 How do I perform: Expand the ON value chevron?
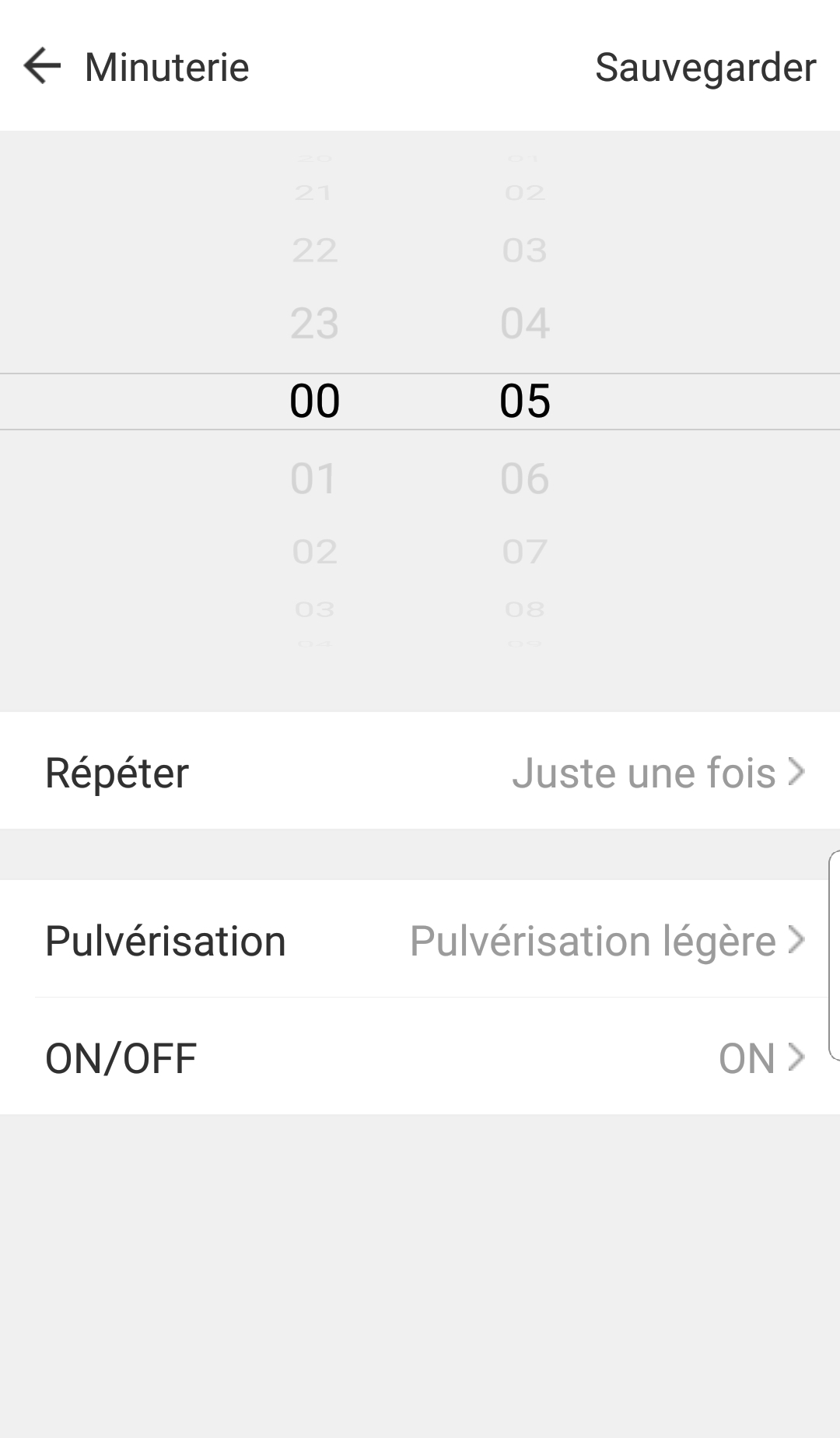point(796,1057)
